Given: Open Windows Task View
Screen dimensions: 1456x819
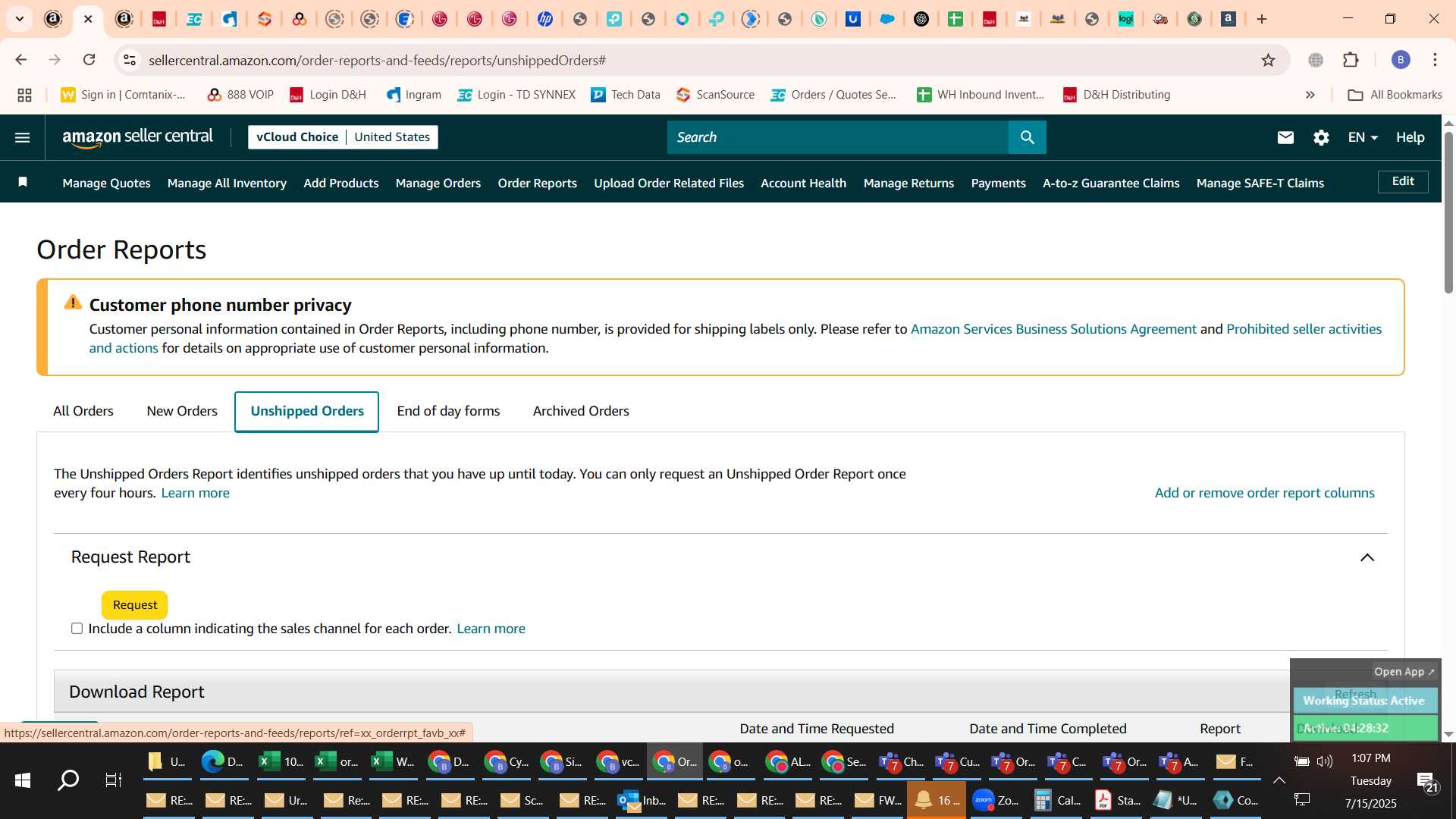Looking at the screenshot, I should tap(113, 780).
